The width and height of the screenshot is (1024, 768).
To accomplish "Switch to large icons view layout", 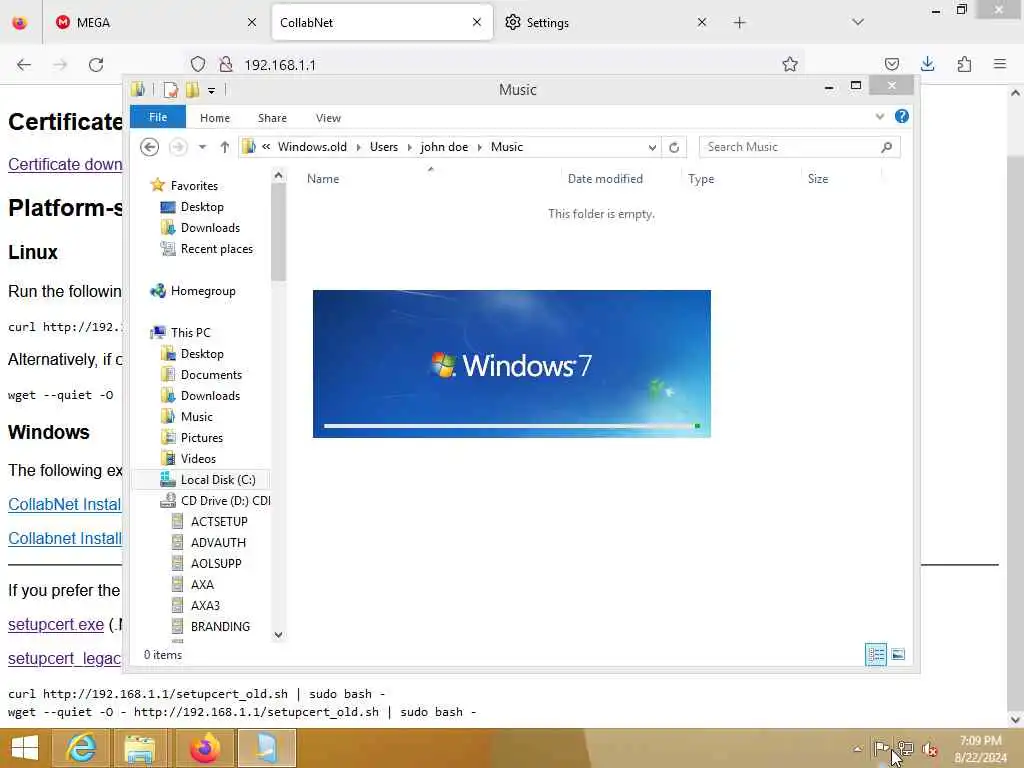I will tap(898, 654).
